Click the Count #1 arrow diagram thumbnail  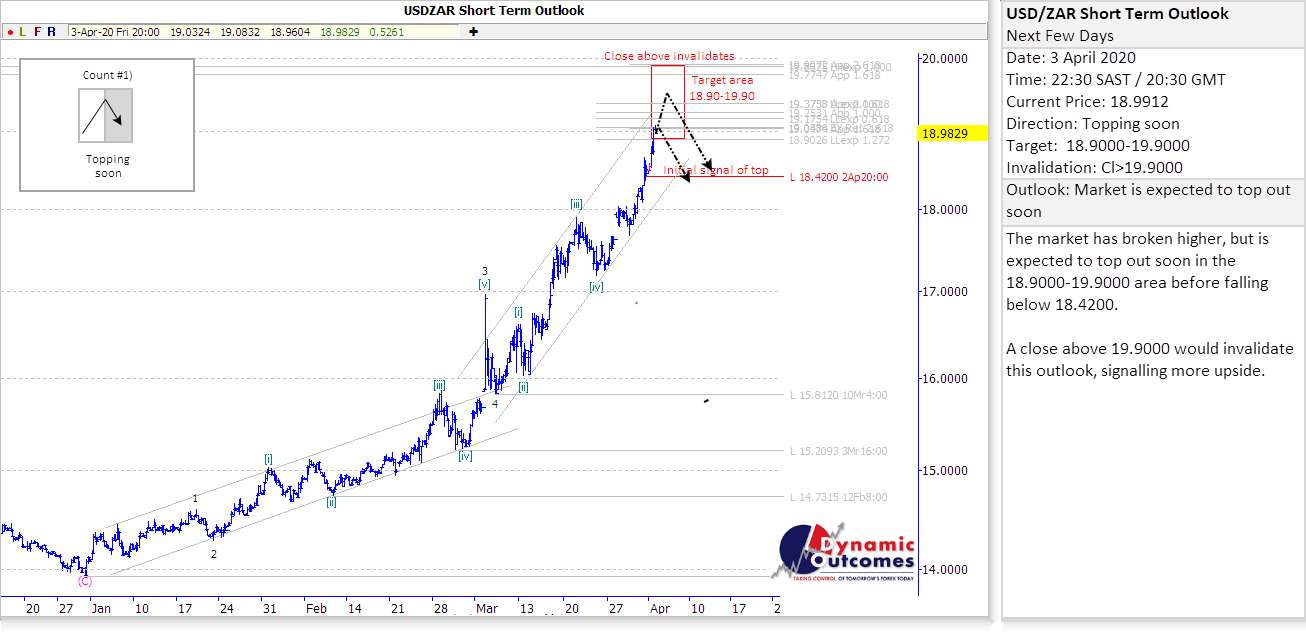[105, 114]
